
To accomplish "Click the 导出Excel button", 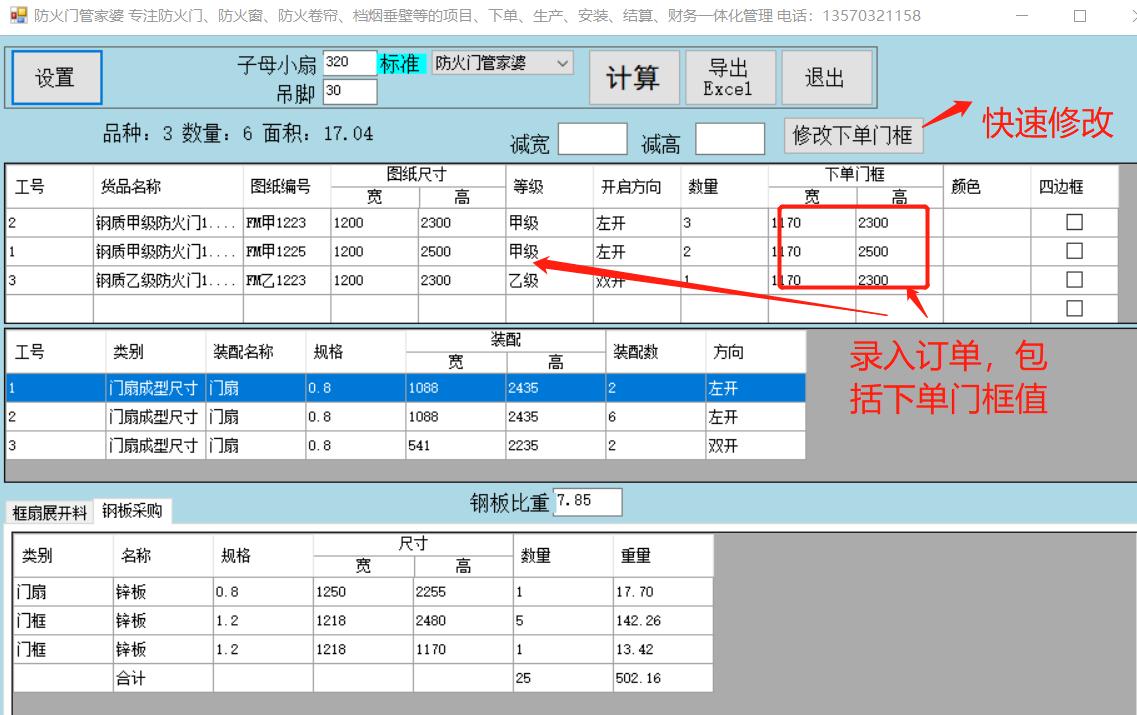I will pos(730,77).
